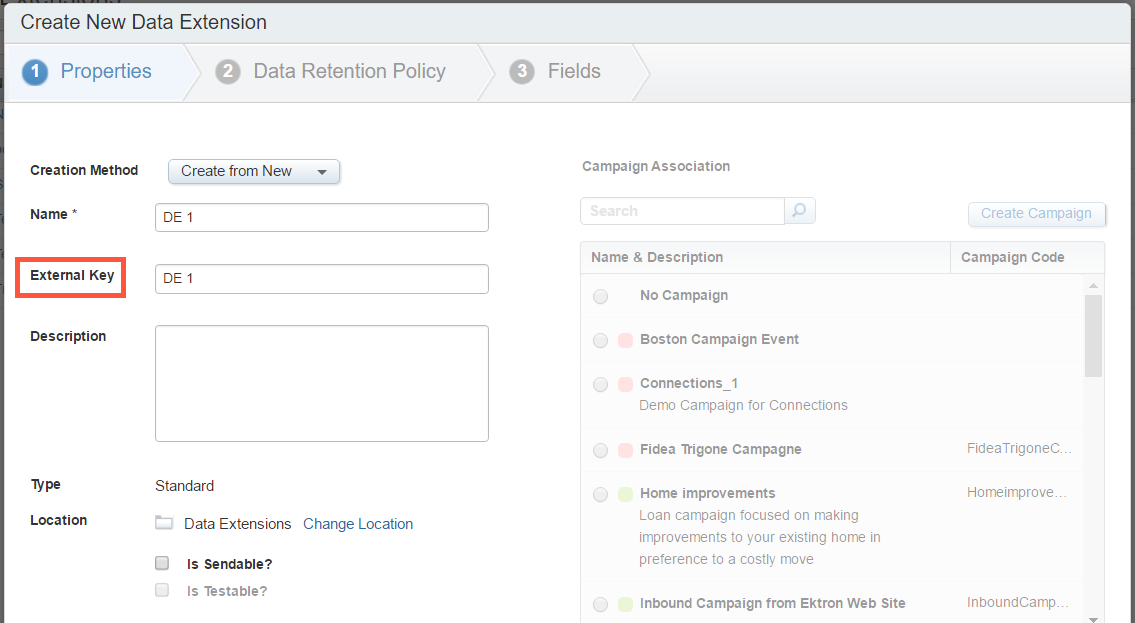Image resolution: width=1135 pixels, height=623 pixels.
Task: Click the search magnifier icon in Campaign Association
Action: pyautogui.click(x=800, y=211)
